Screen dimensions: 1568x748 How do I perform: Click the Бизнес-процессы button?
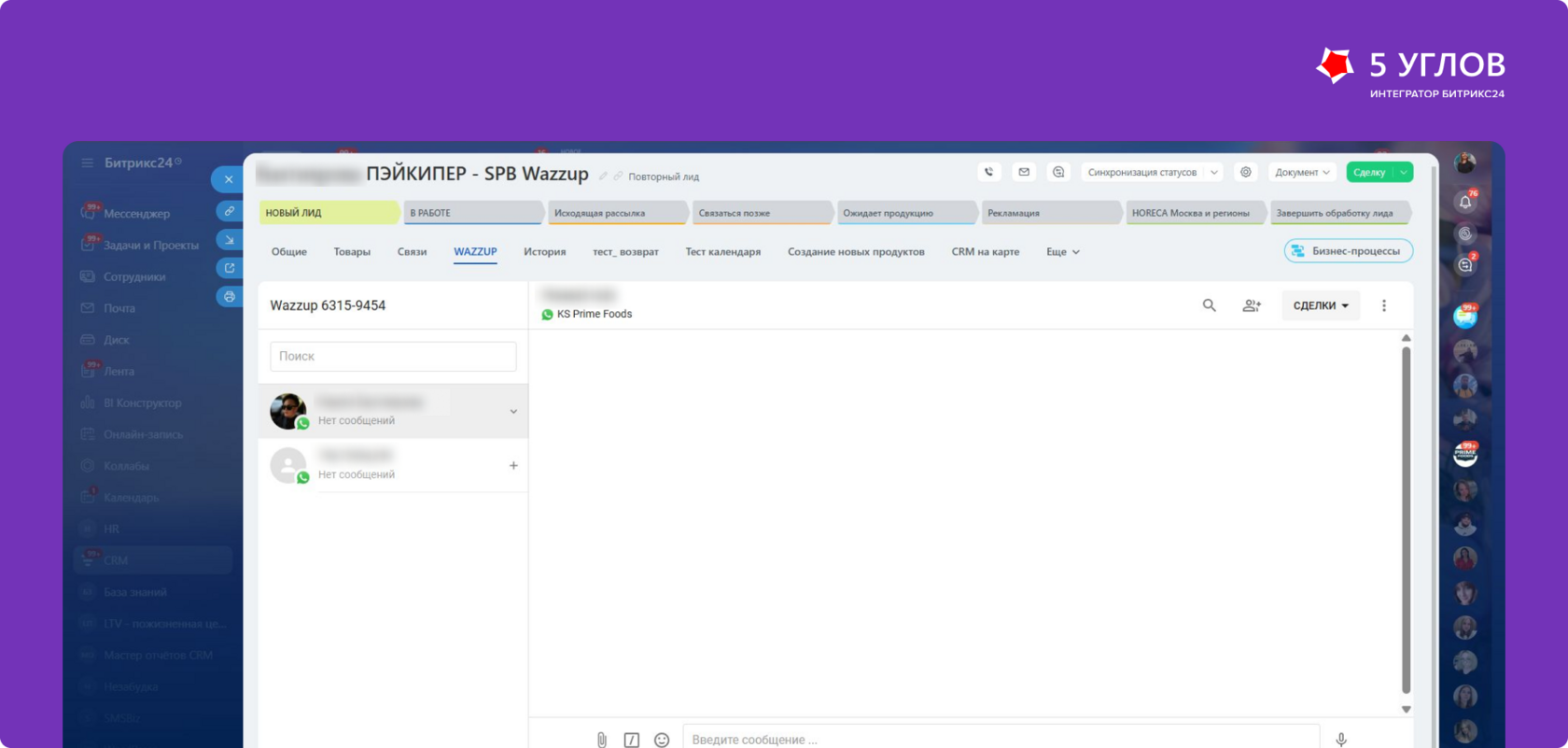(1349, 251)
